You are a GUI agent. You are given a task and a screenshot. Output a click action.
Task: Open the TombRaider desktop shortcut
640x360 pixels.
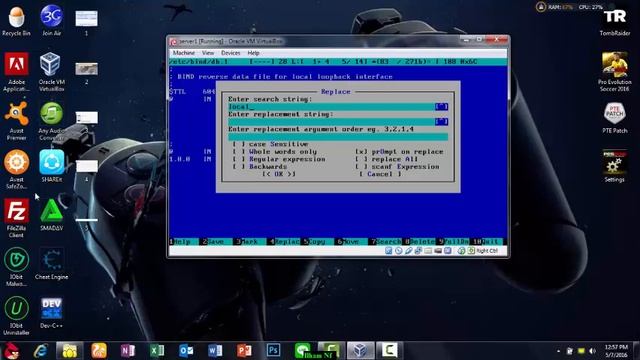pyautogui.click(x=615, y=22)
